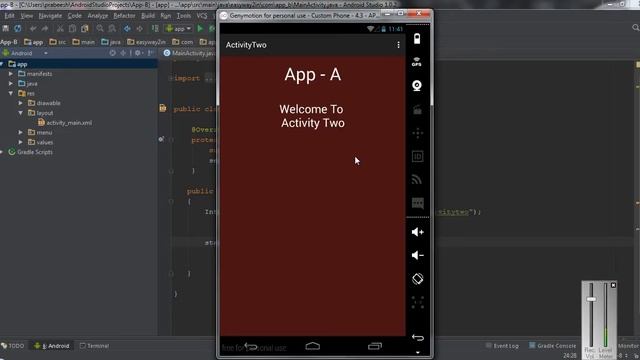Click the Undo toolbar arrow

pyautogui.click(x=33, y=29)
